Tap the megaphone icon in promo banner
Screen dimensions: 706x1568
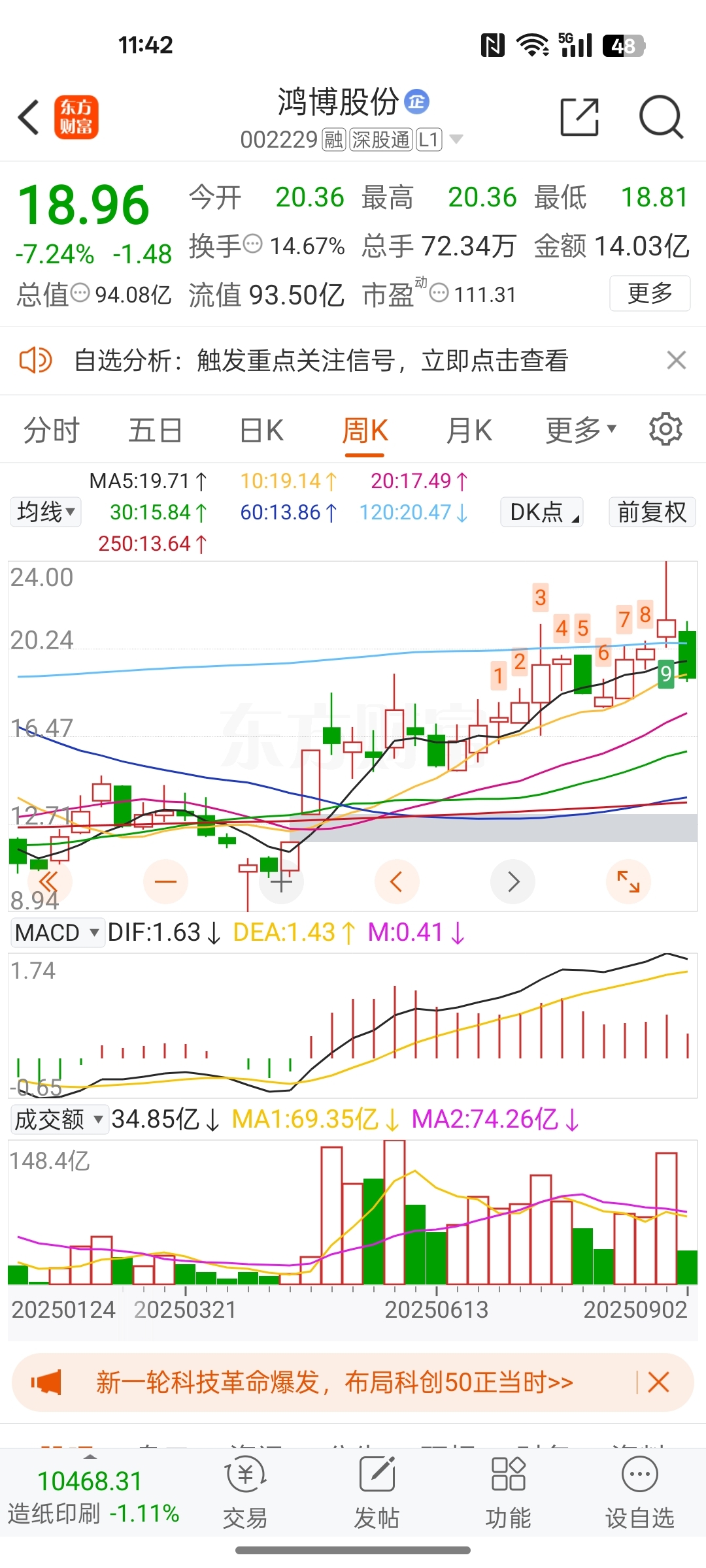pos(46,1382)
